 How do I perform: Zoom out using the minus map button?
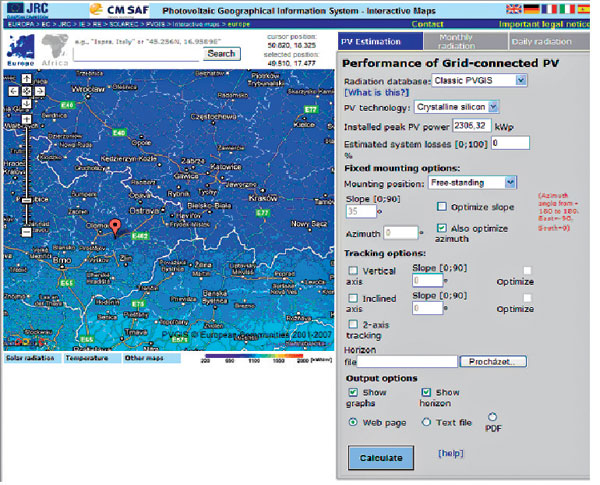point(26,232)
